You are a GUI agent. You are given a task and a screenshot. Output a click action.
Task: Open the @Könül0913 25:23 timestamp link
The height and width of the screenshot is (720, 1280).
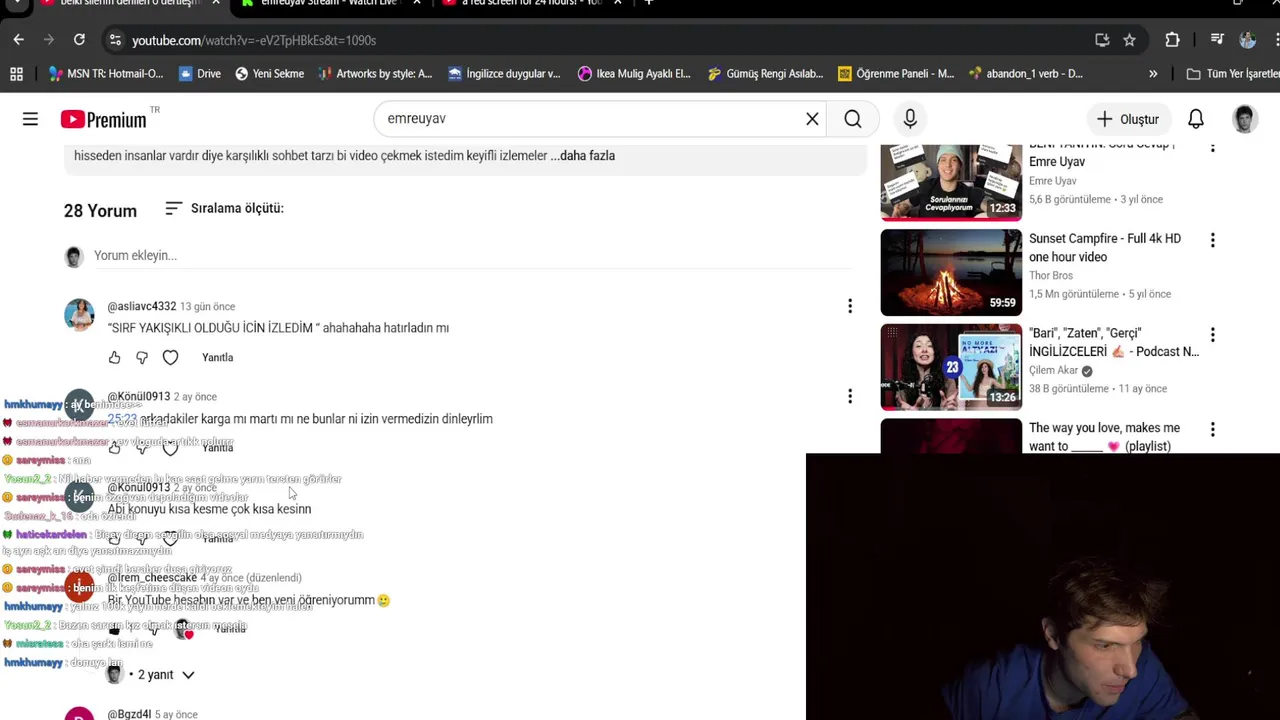pos(122,419)
